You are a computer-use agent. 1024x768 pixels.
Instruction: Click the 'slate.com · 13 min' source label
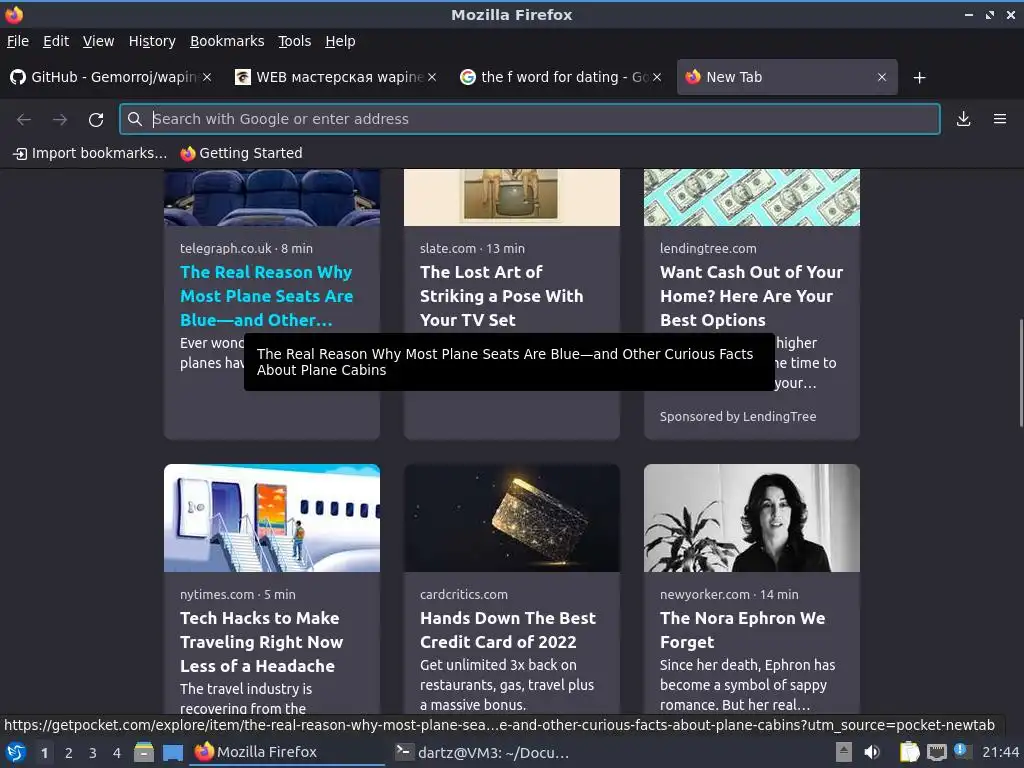[472, 249]
